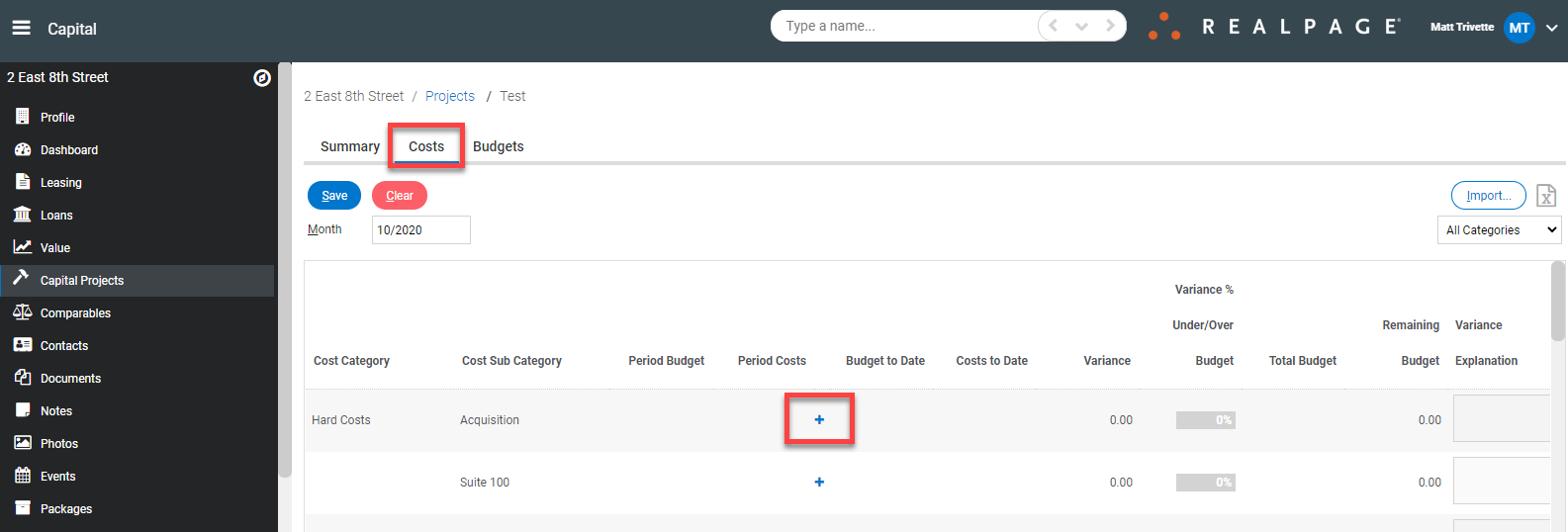Click the Hard Costs category cell

[341, 420]
